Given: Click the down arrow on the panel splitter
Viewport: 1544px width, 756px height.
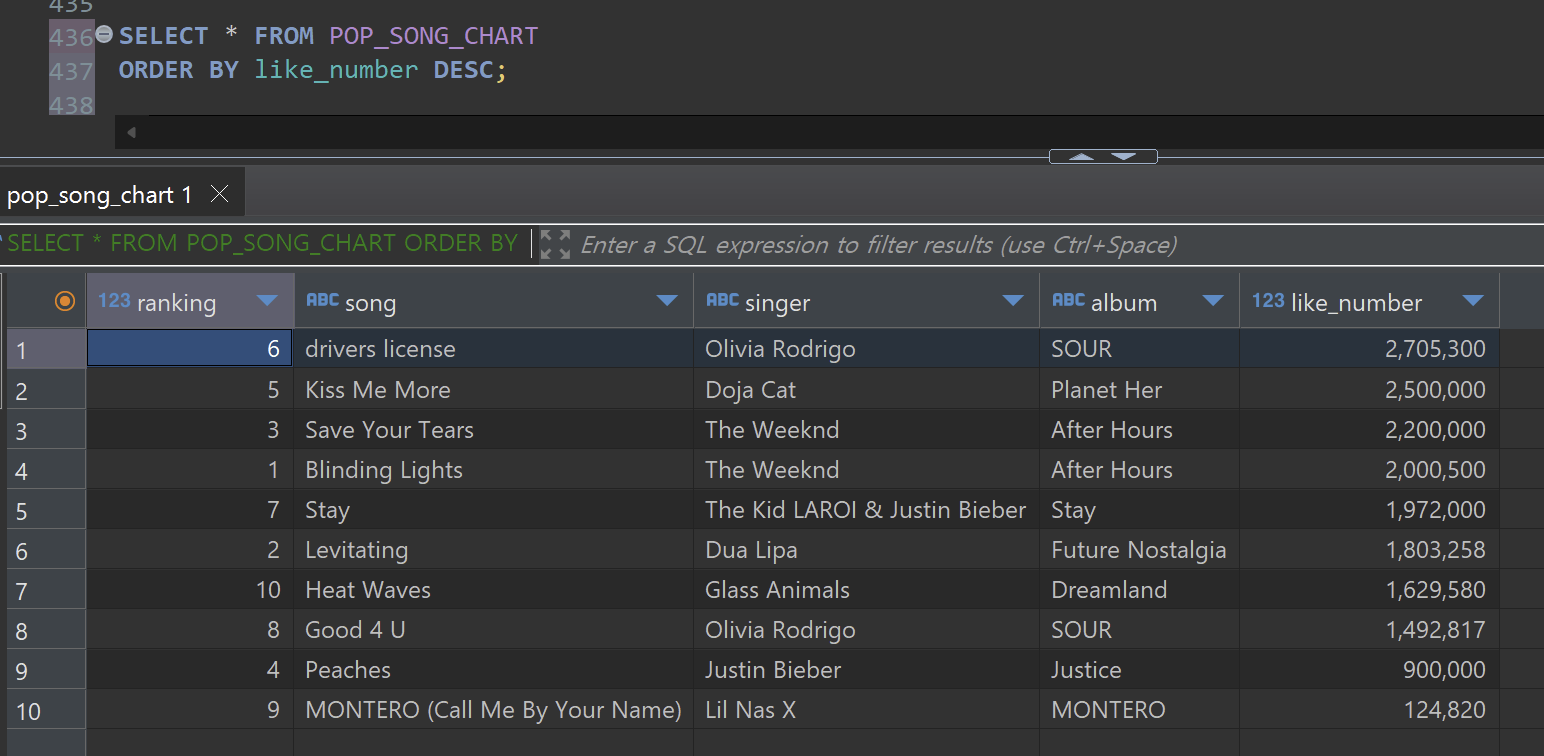Looking at the screenshot, I should coord(1123,156).
